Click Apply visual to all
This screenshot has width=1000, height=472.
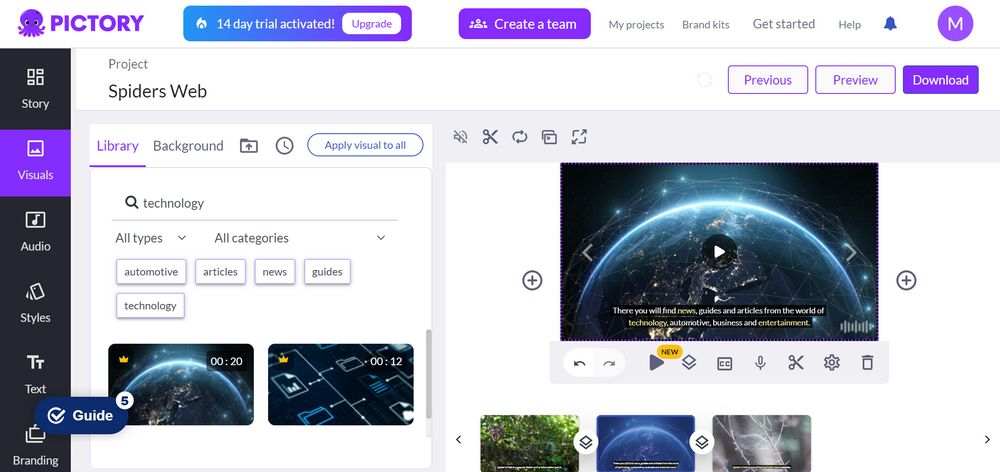click(x=365, y=145)
